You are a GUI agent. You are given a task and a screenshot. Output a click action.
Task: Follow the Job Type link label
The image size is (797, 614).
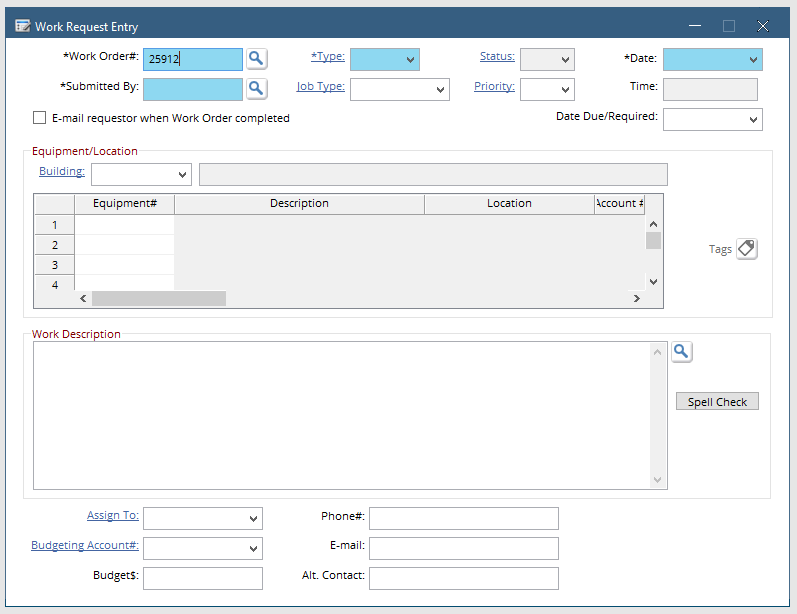click(x=321, y=86)
